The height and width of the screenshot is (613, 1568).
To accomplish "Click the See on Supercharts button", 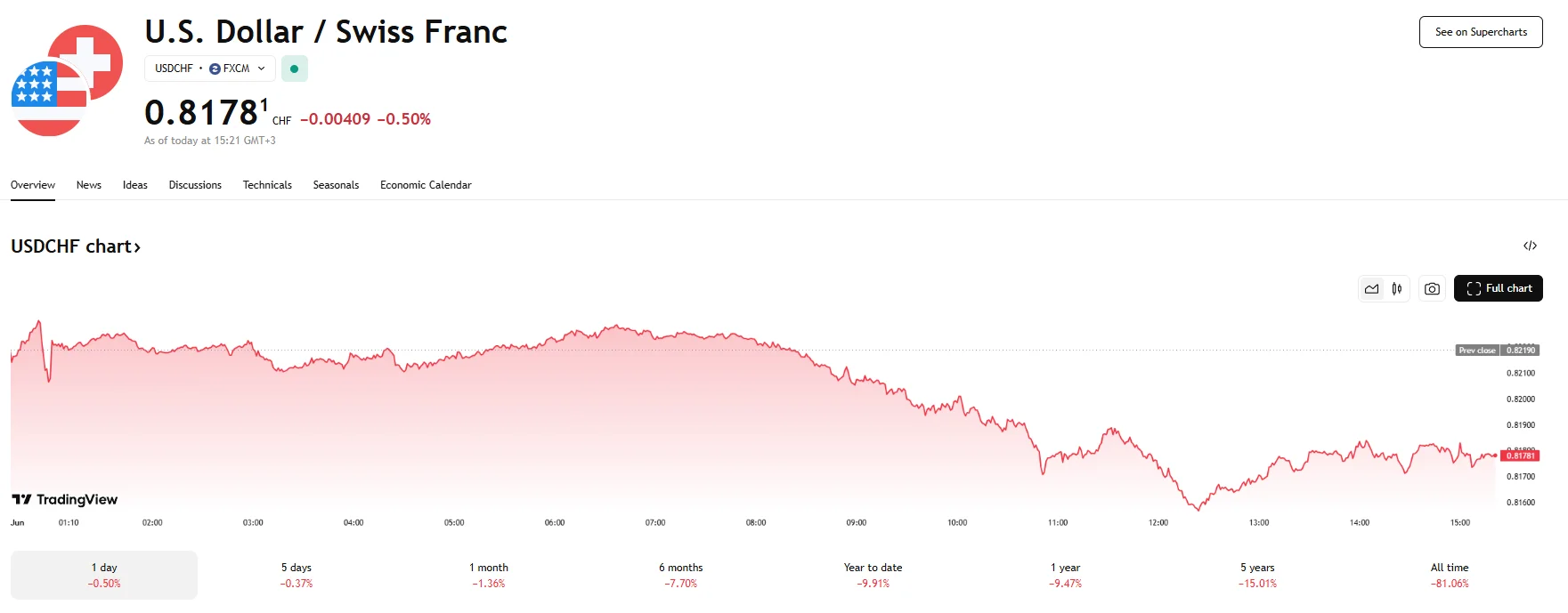I will tap(1480, 32).
